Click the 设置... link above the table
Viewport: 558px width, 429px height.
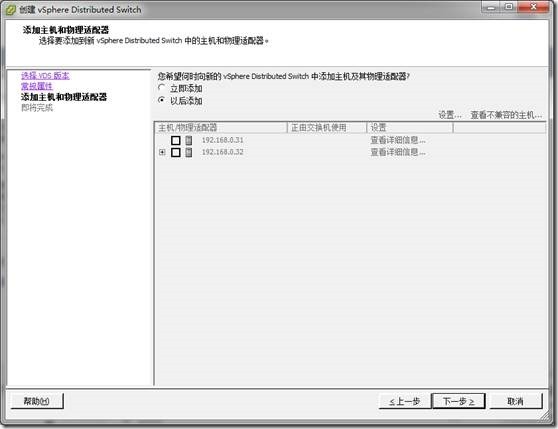click(x=450, y=115)
